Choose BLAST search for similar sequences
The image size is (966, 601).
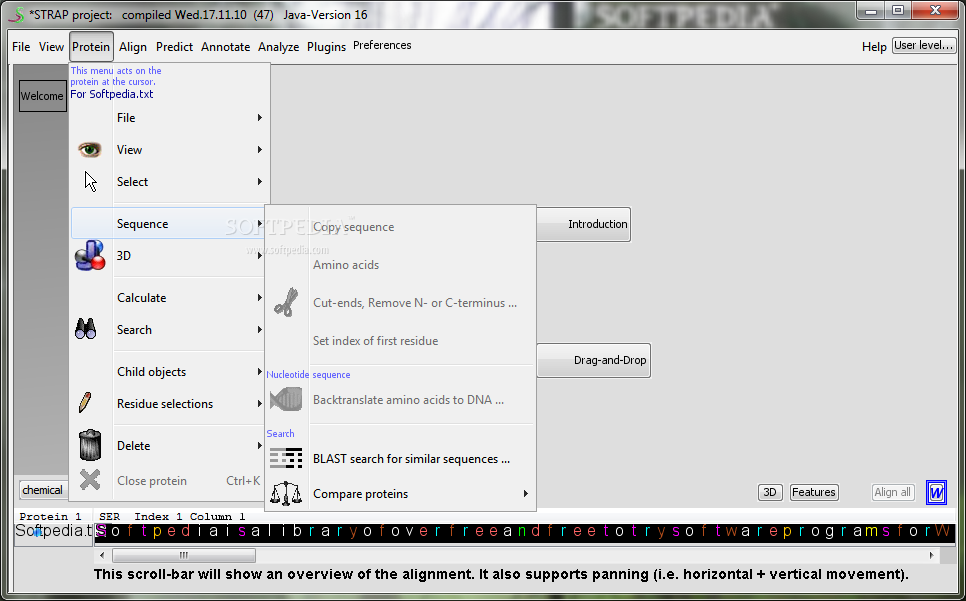pos(411,459)
